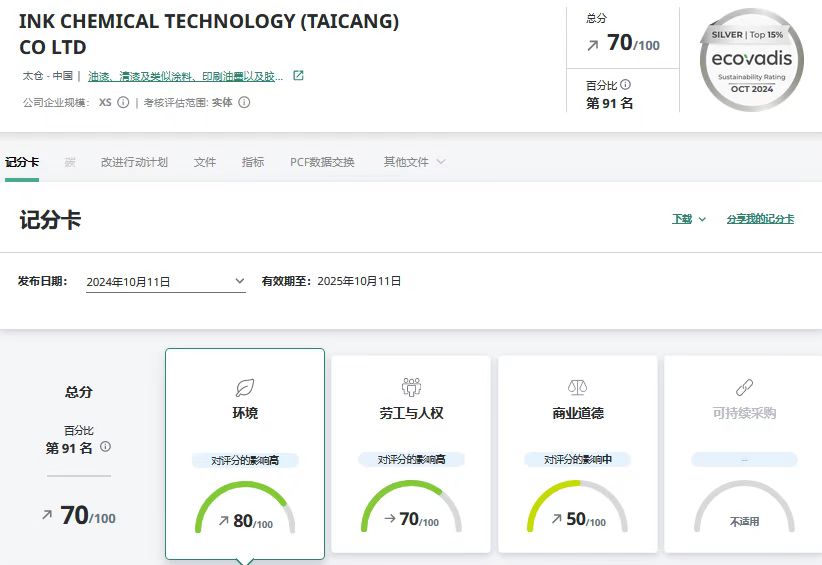Click info icon next to 考核评估范围 实体

[244, 102]
